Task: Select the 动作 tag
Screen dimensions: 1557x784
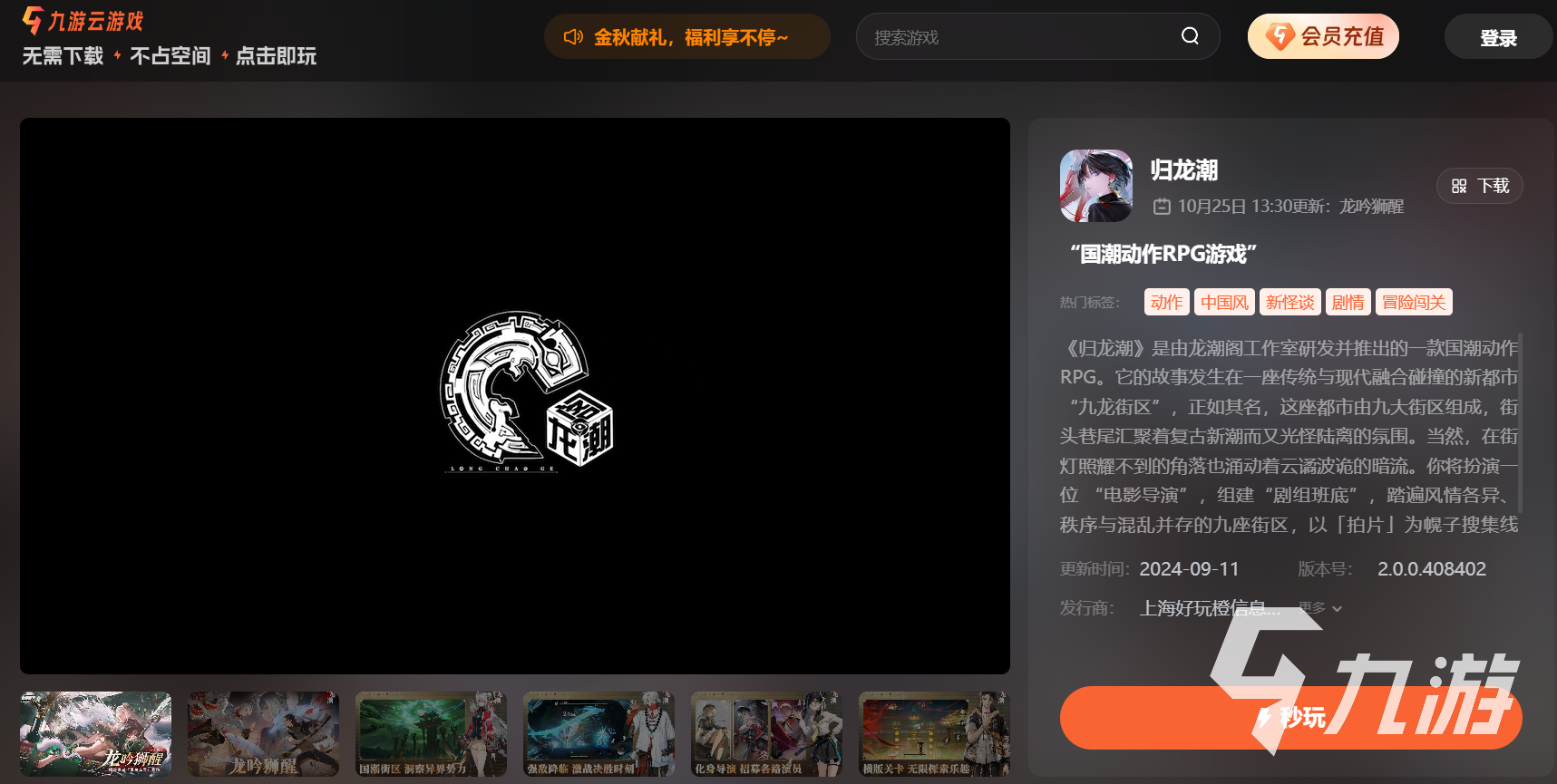Action: tap(1166, 302)
